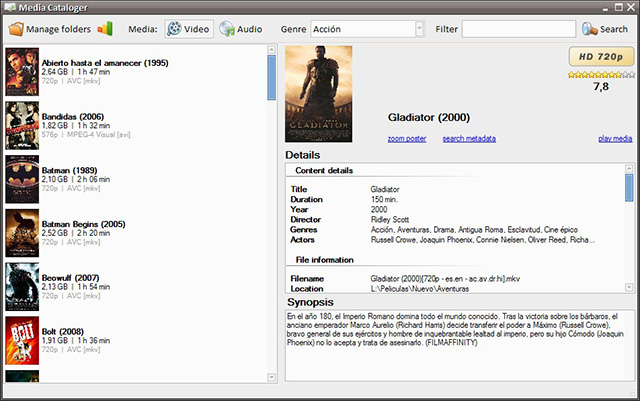Click the Media Cataloger title bar icon
The width and height of the screenshot is (640, 401).
pos(10,7)
